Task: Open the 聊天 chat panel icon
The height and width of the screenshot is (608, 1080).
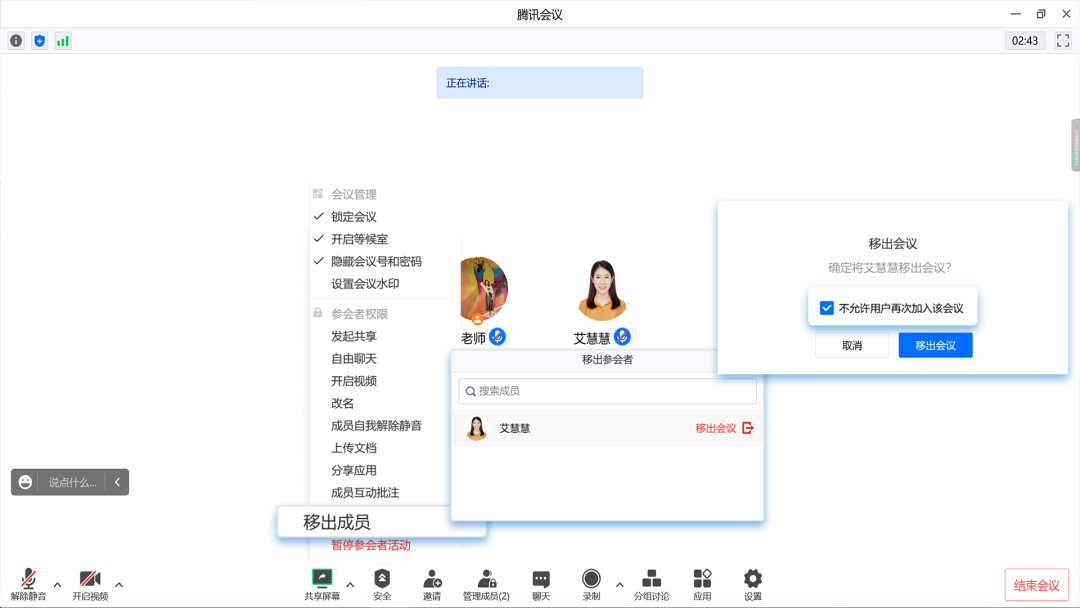Action: (540, 580)
